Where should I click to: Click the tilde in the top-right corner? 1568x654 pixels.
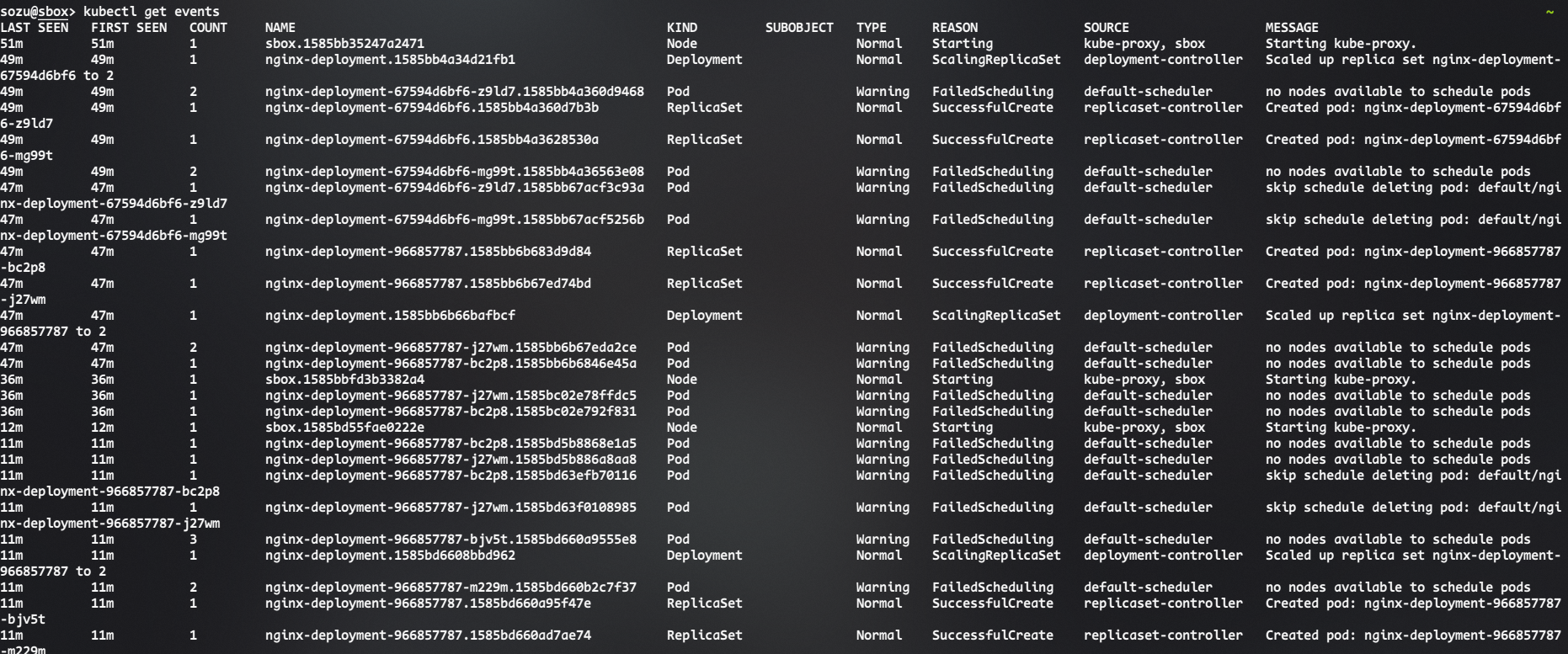[1550, 12]
